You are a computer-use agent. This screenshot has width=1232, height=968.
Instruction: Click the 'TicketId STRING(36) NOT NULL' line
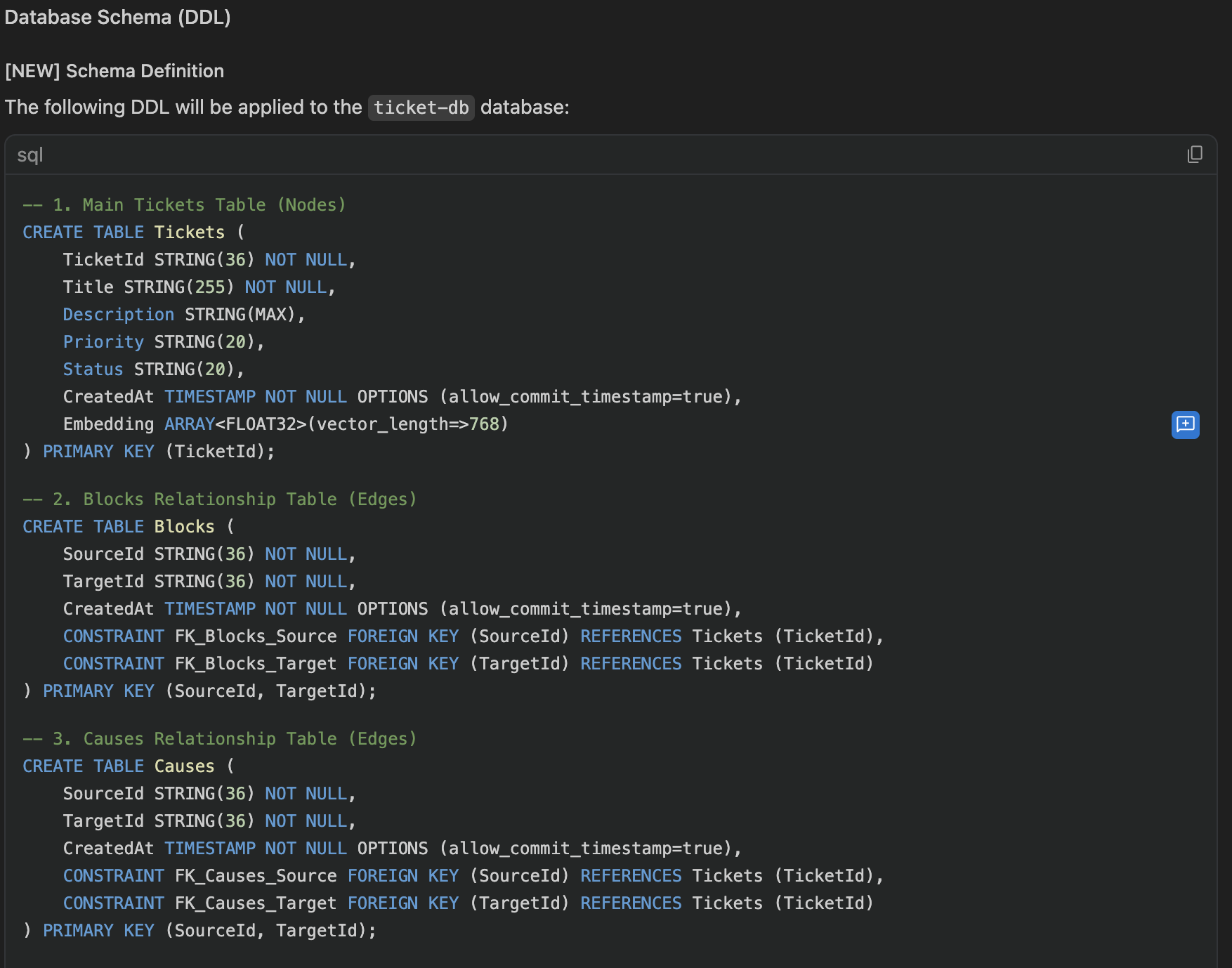click(x=209, y=259)
